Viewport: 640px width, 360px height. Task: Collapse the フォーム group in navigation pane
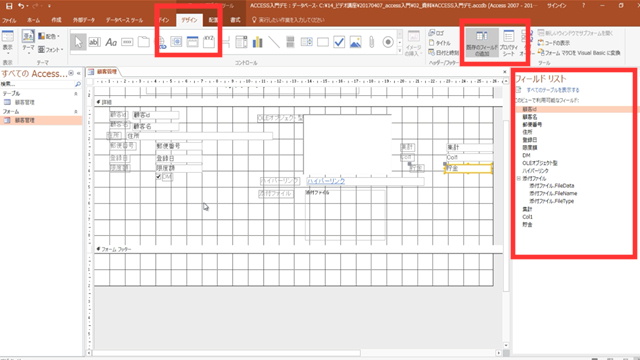point(76,112)
